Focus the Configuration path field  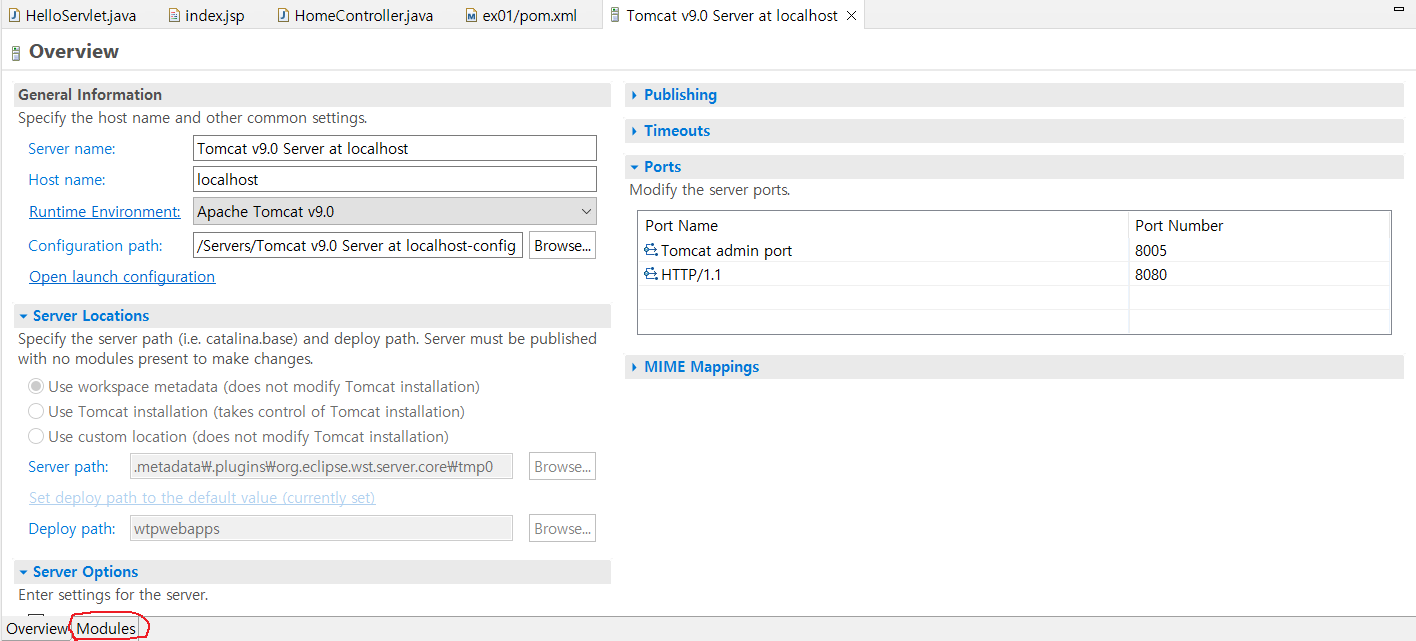pos(357,245)
